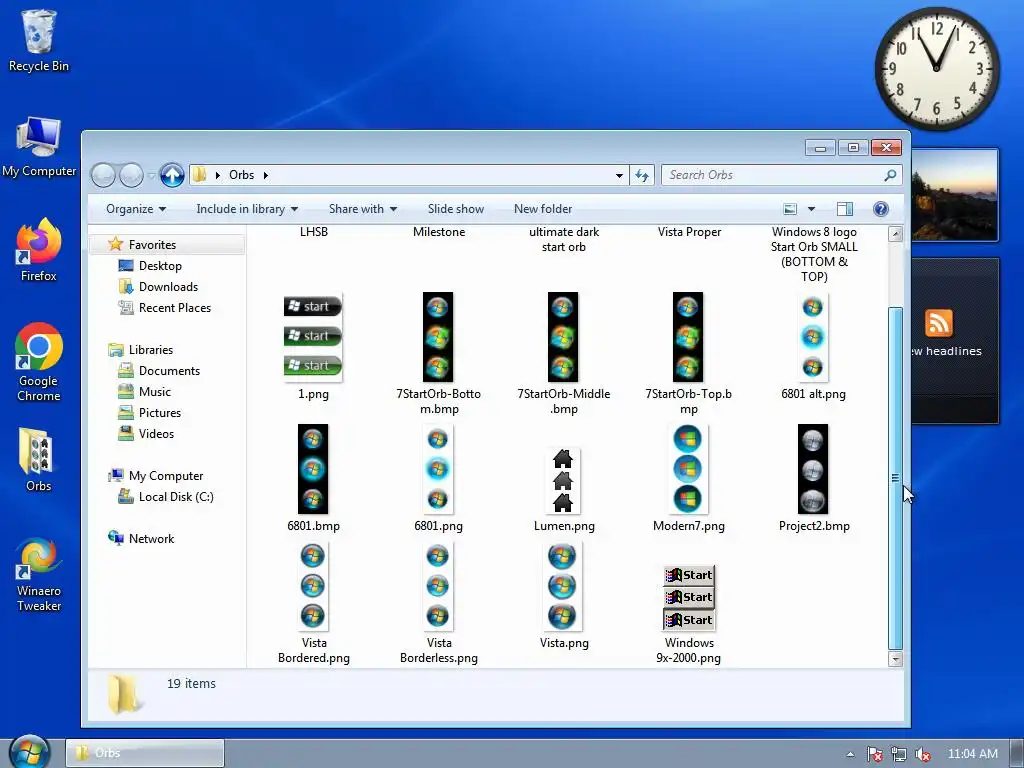Open the Windows Start orb
The width and height of the screenshot is (1024, 768).
click(29, 752)
